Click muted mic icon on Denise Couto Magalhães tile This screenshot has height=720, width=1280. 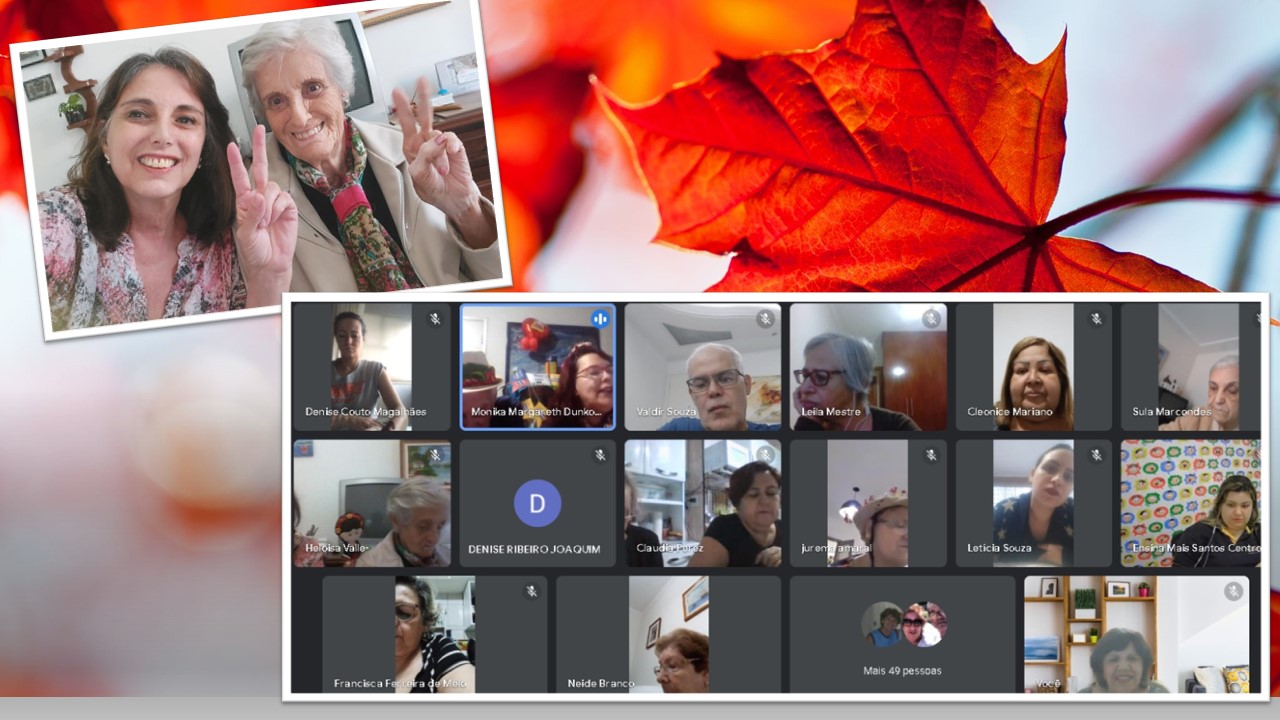(435, 319)
